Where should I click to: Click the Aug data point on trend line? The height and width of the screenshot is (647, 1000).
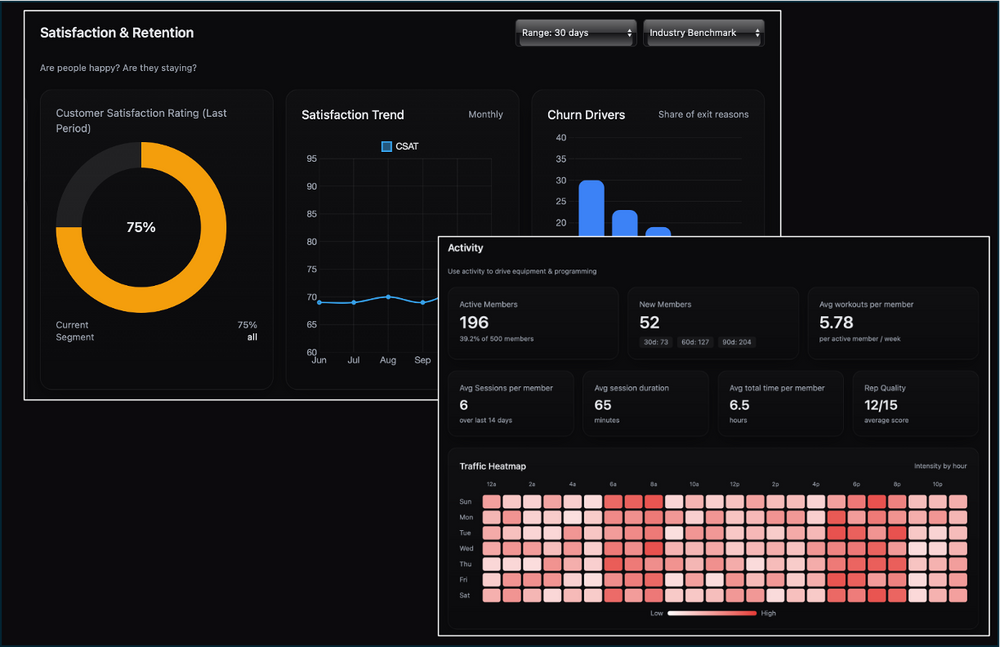click(388, 297)
